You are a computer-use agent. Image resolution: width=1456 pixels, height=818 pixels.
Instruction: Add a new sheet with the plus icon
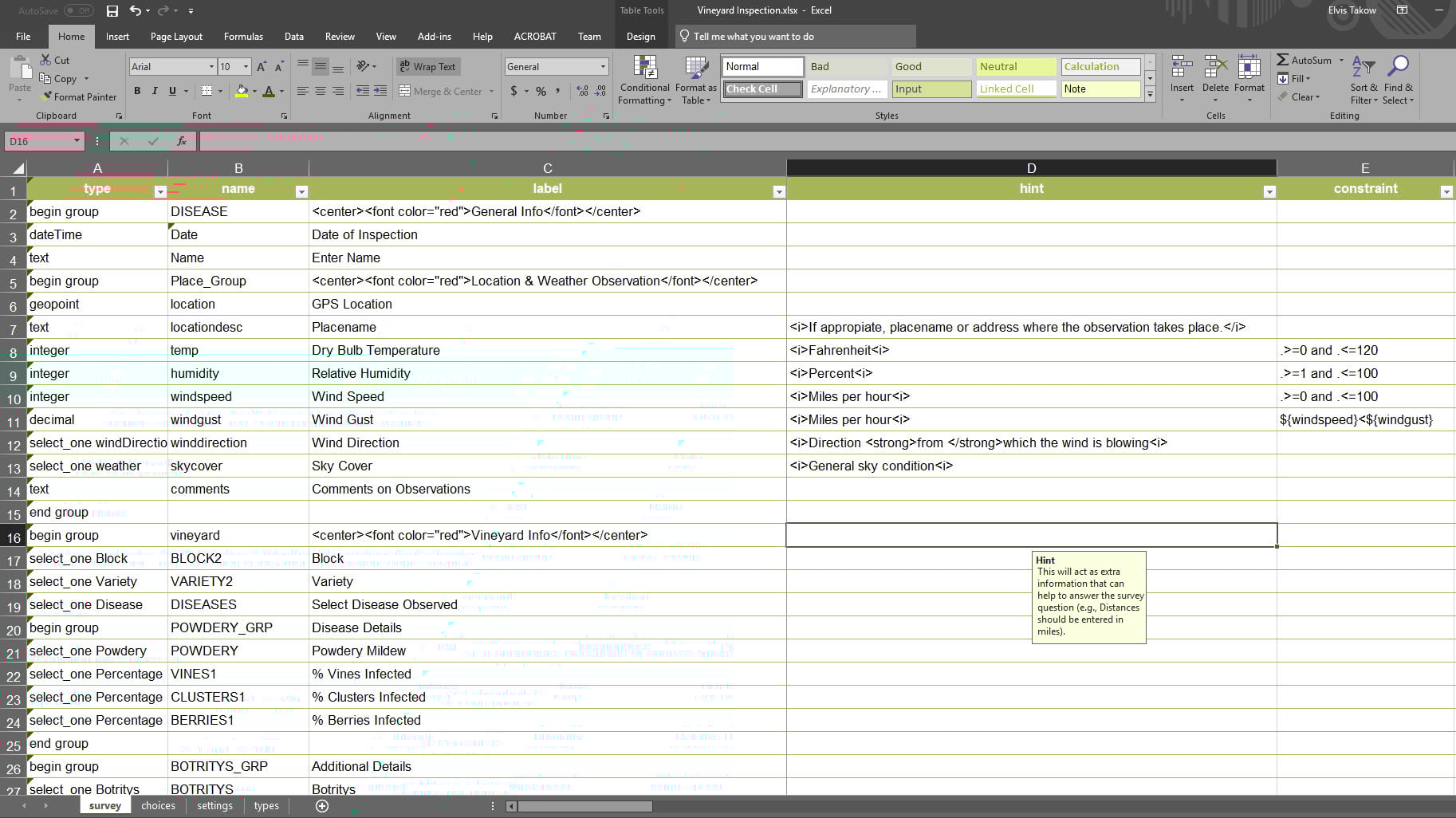coord(322,806)
